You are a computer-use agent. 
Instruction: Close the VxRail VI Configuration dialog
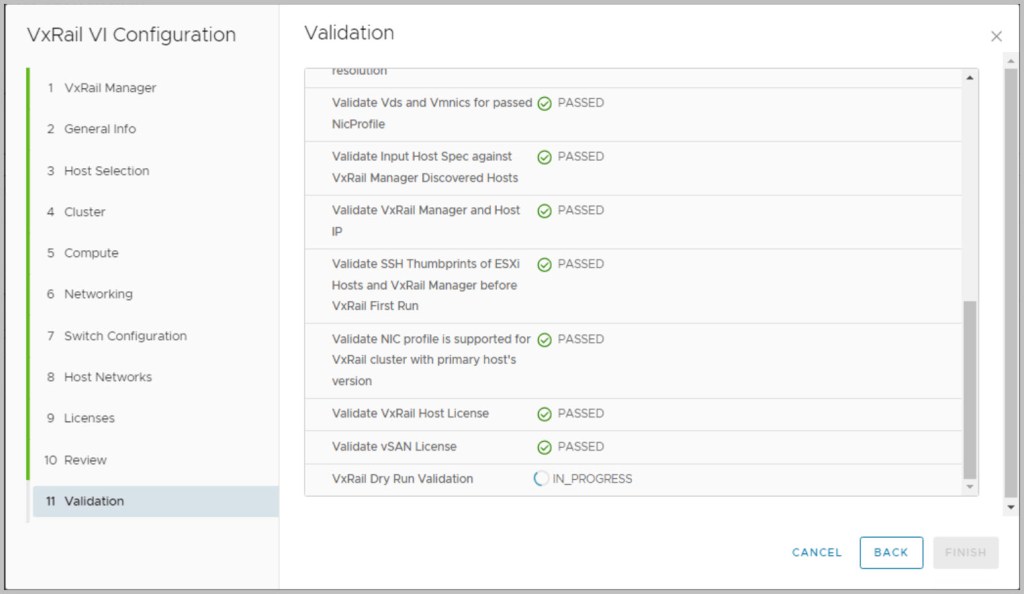(996, 36)
